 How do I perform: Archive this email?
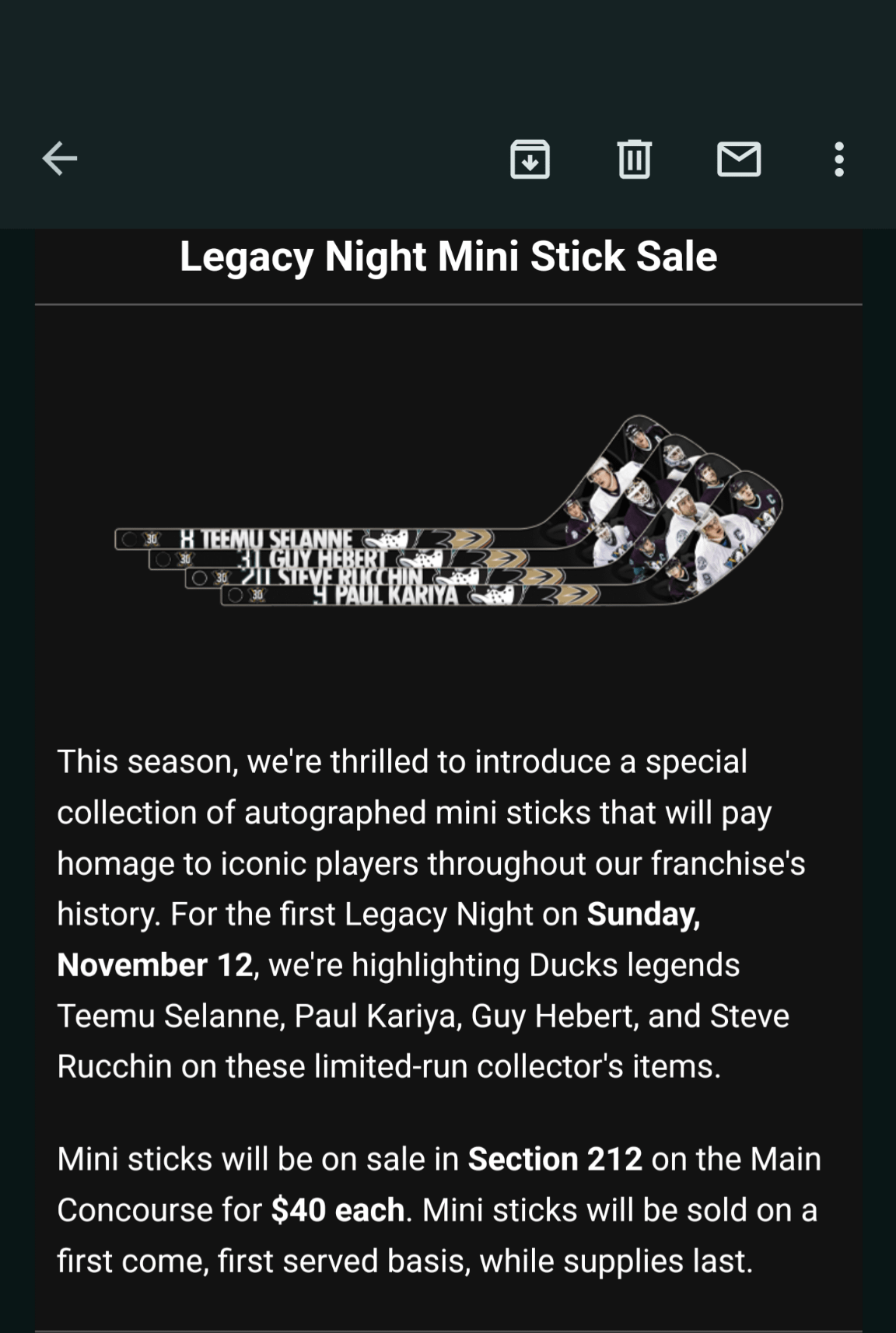530,159
